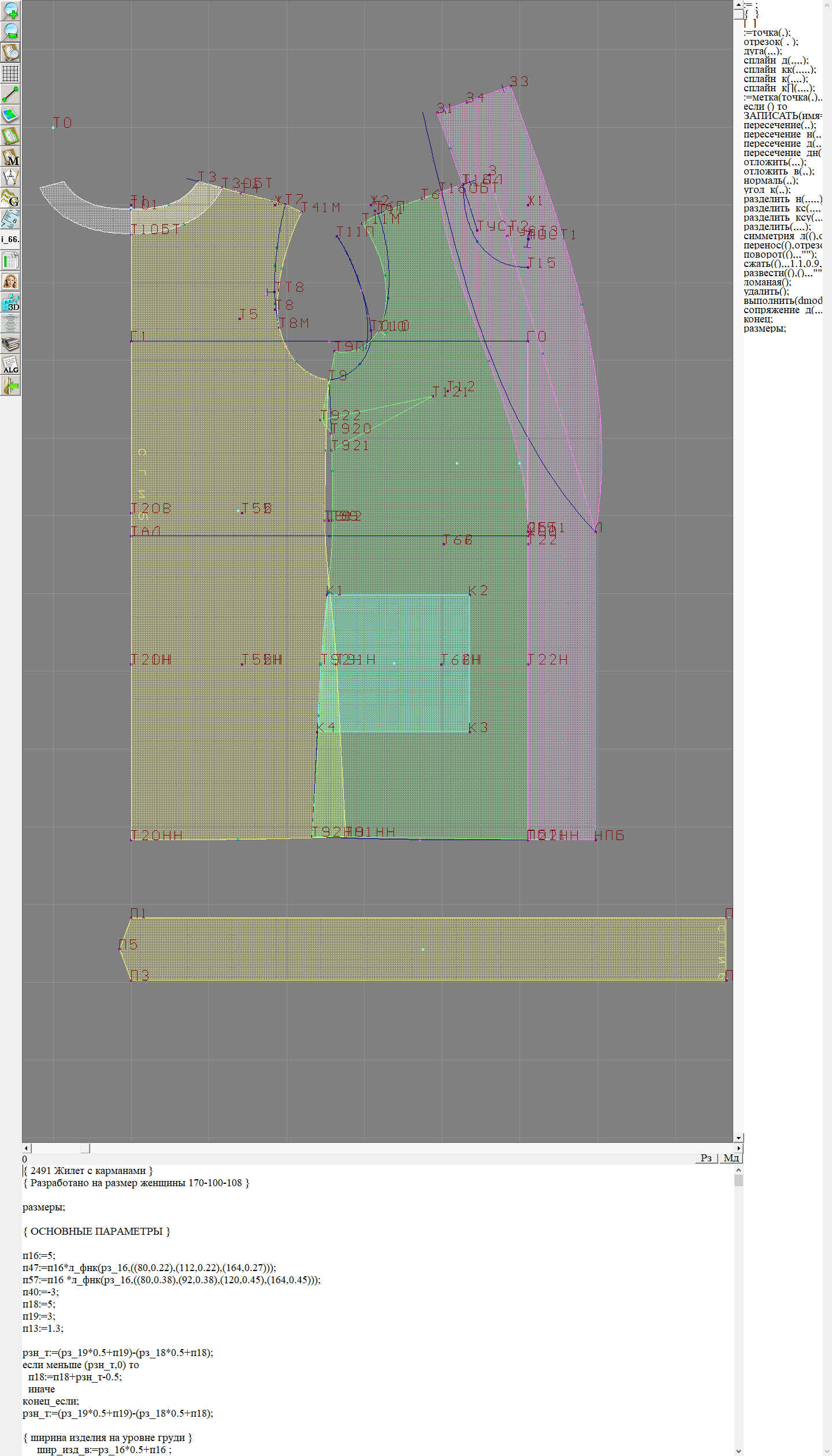Click code editor scrollbar down arrow
Screen dimensions: 832x1456
coord(738,1450)
